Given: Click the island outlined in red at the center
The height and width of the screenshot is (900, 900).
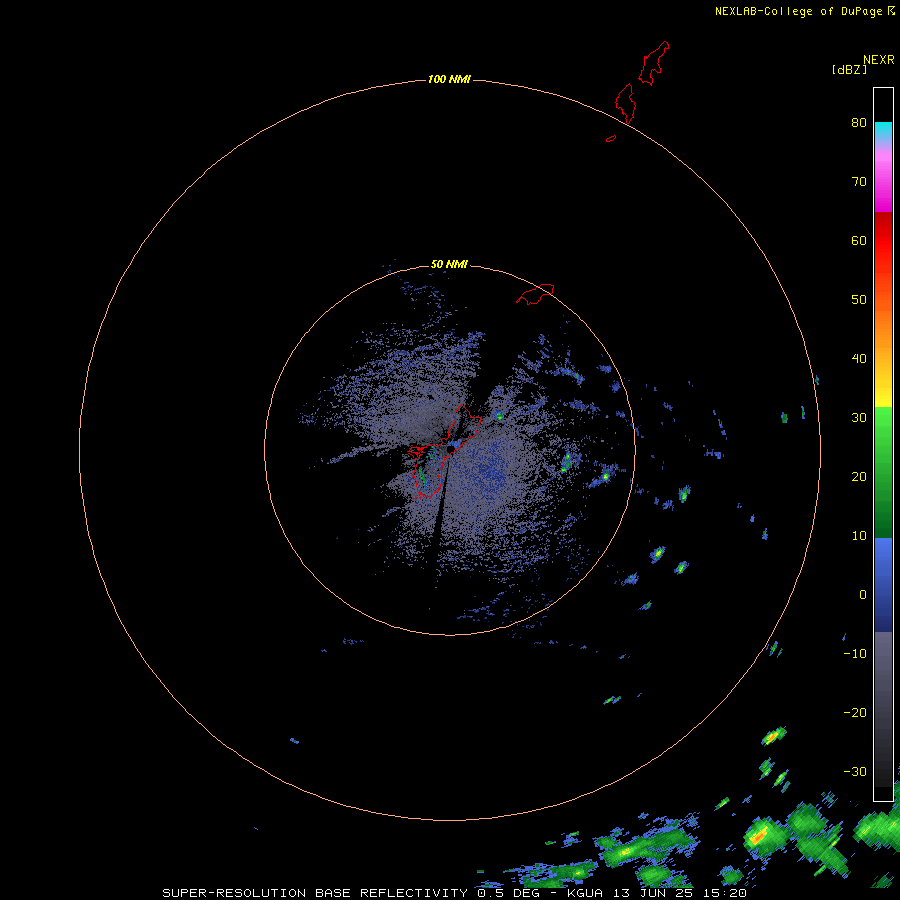Looking at the screenshot, I should point(444,452).
